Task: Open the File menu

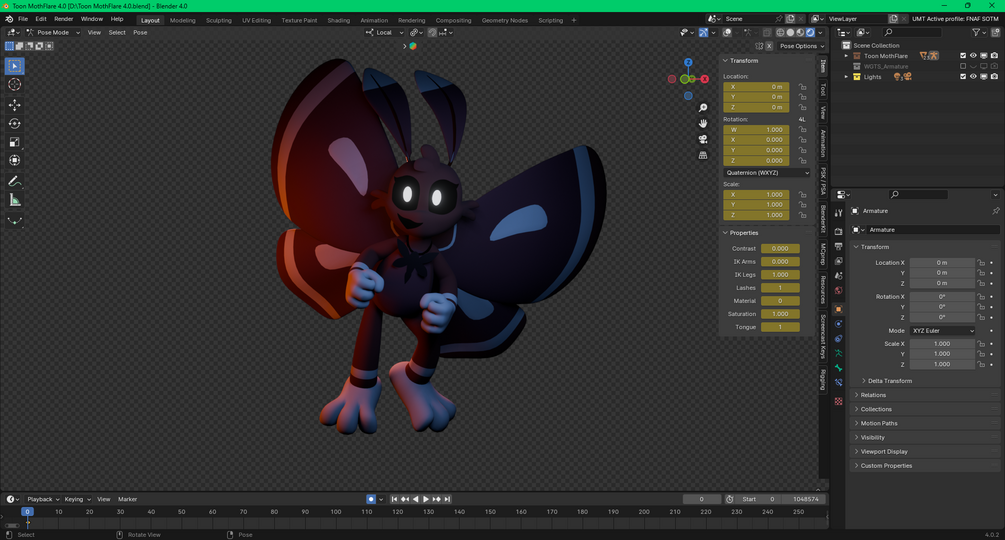Action: 23,19
